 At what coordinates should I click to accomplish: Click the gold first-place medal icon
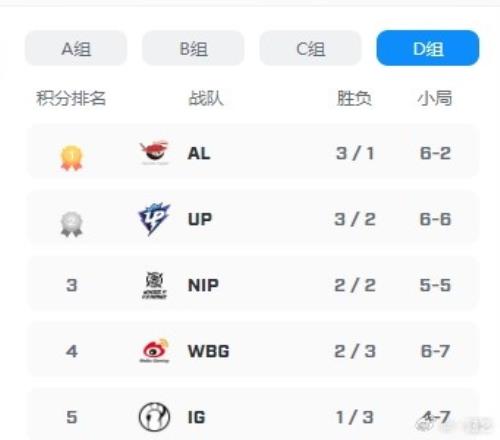[71, 158]
